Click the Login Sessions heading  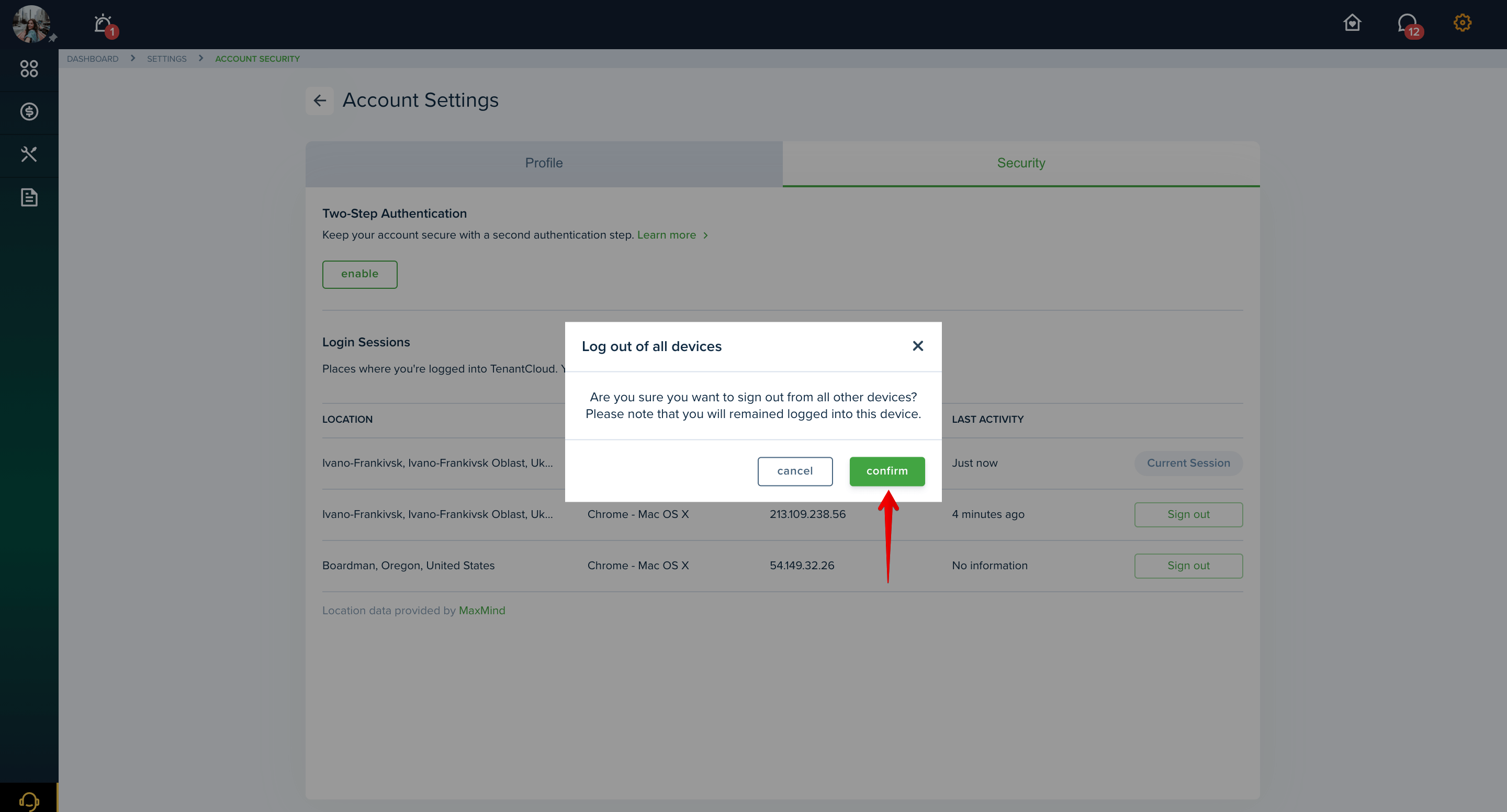(366, 342)
